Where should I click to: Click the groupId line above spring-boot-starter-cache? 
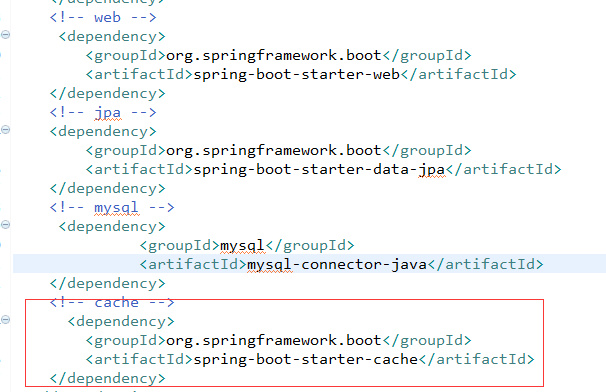point(279,340)
